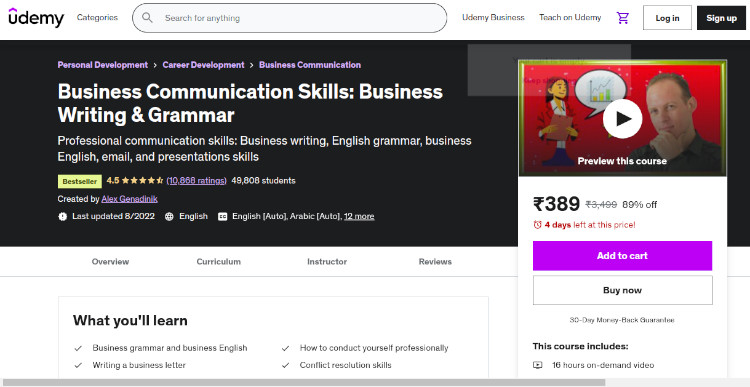
Task: Click the 30-Day Money-Back Guarantee text
Action: [x=622, y=320]
